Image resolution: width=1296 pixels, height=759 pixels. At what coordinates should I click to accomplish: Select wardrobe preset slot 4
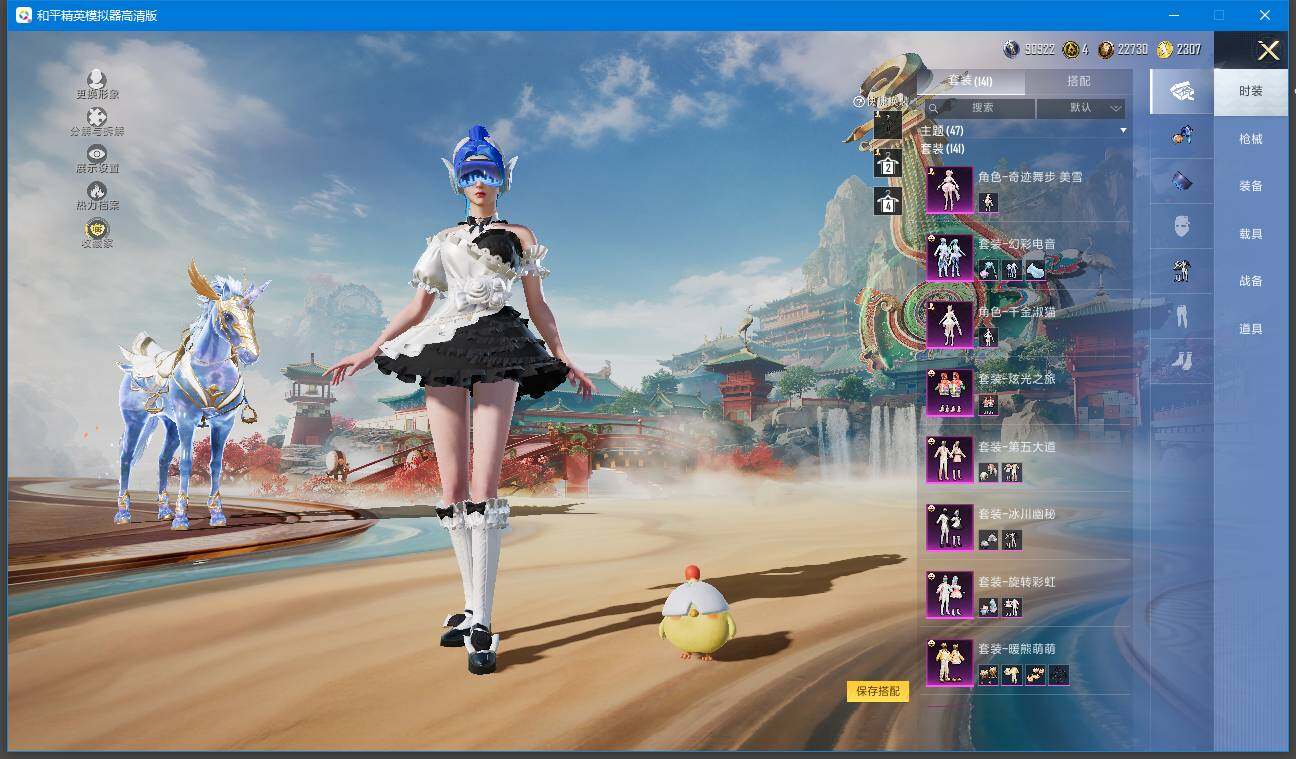888,201
